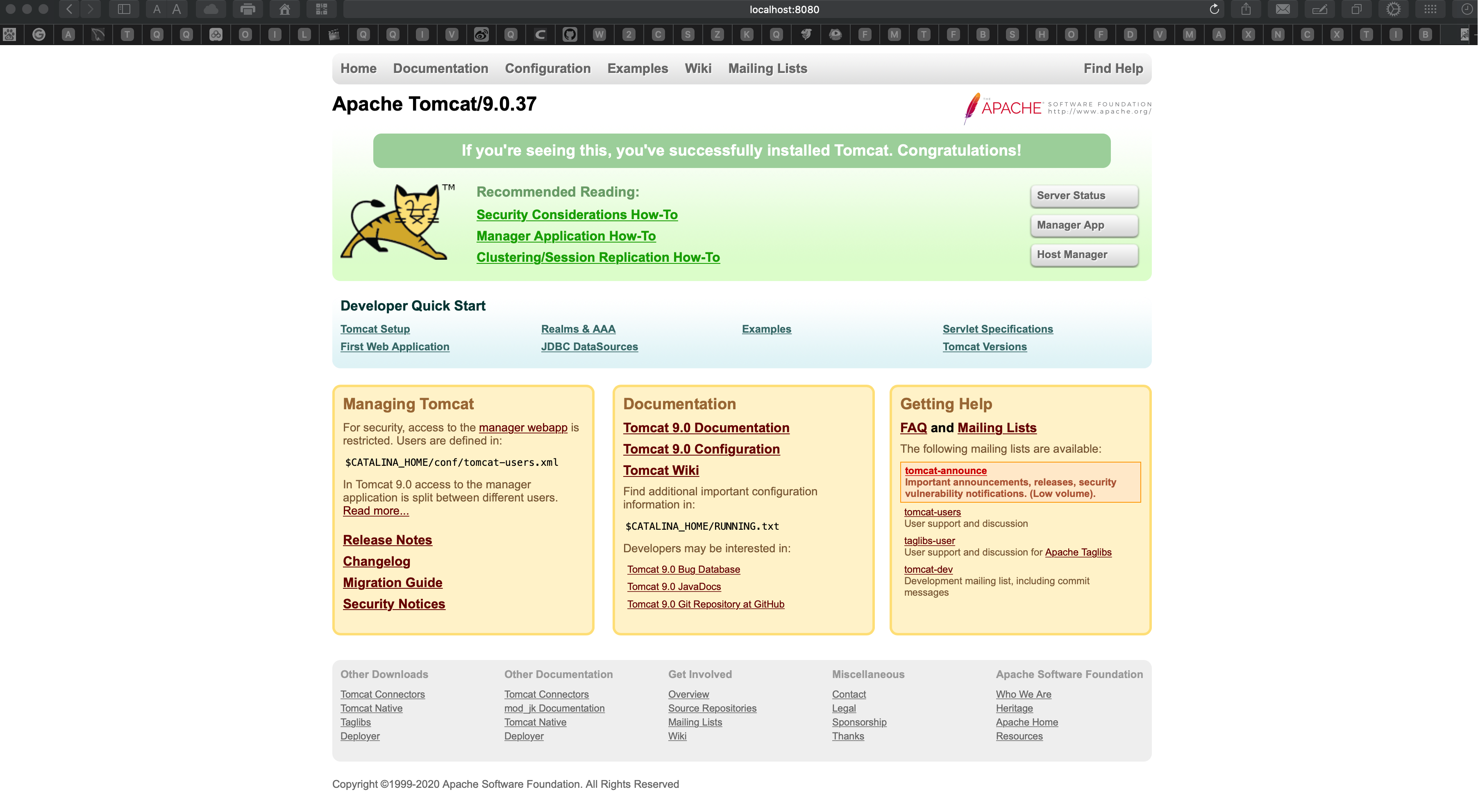Click the print icon in toolbar

[248, 9]
